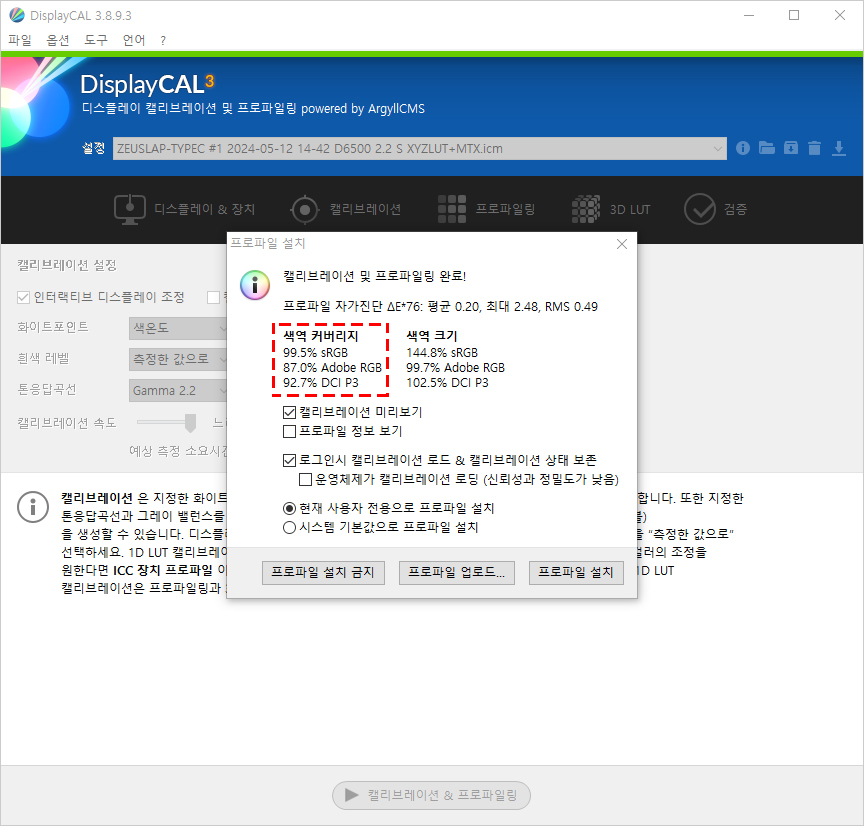Click the download/install arrow icon in header
This screenshot has height=826, width=864.
pyautogui.click(x=839, y=148)
